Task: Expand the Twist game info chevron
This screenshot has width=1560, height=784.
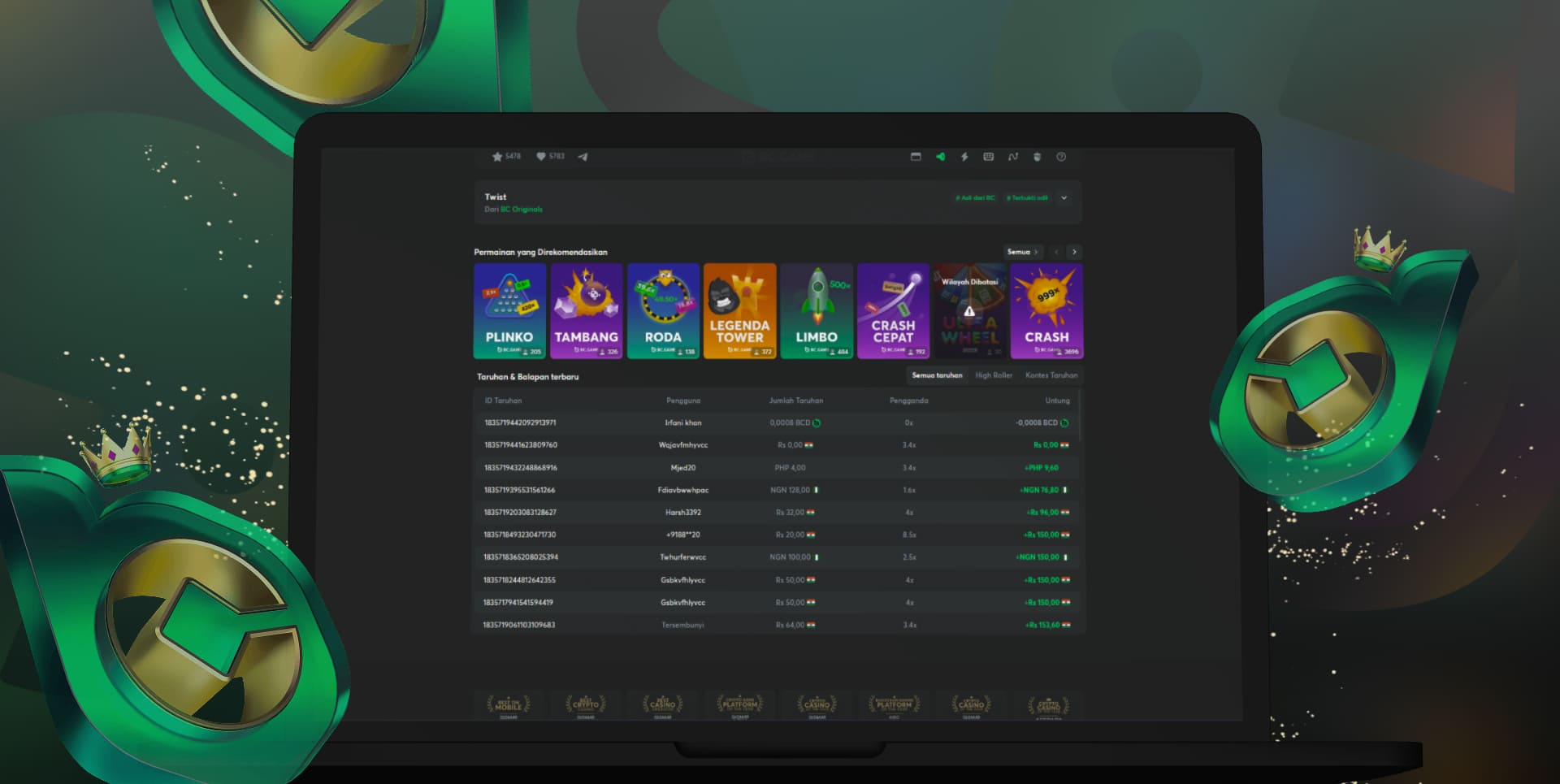Action: click(x=1064, y=197)
